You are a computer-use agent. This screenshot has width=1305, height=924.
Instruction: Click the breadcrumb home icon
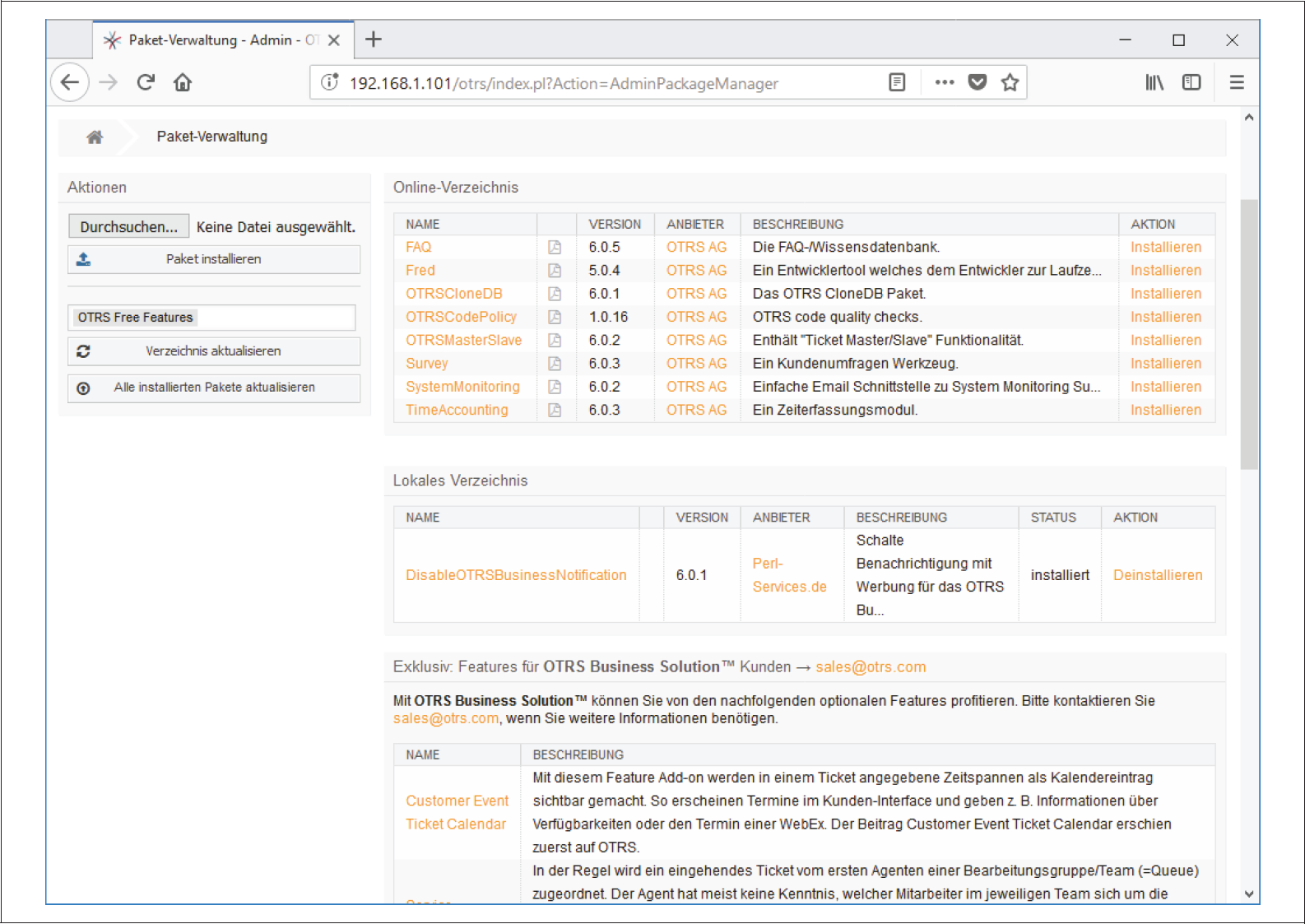(95, 137)
